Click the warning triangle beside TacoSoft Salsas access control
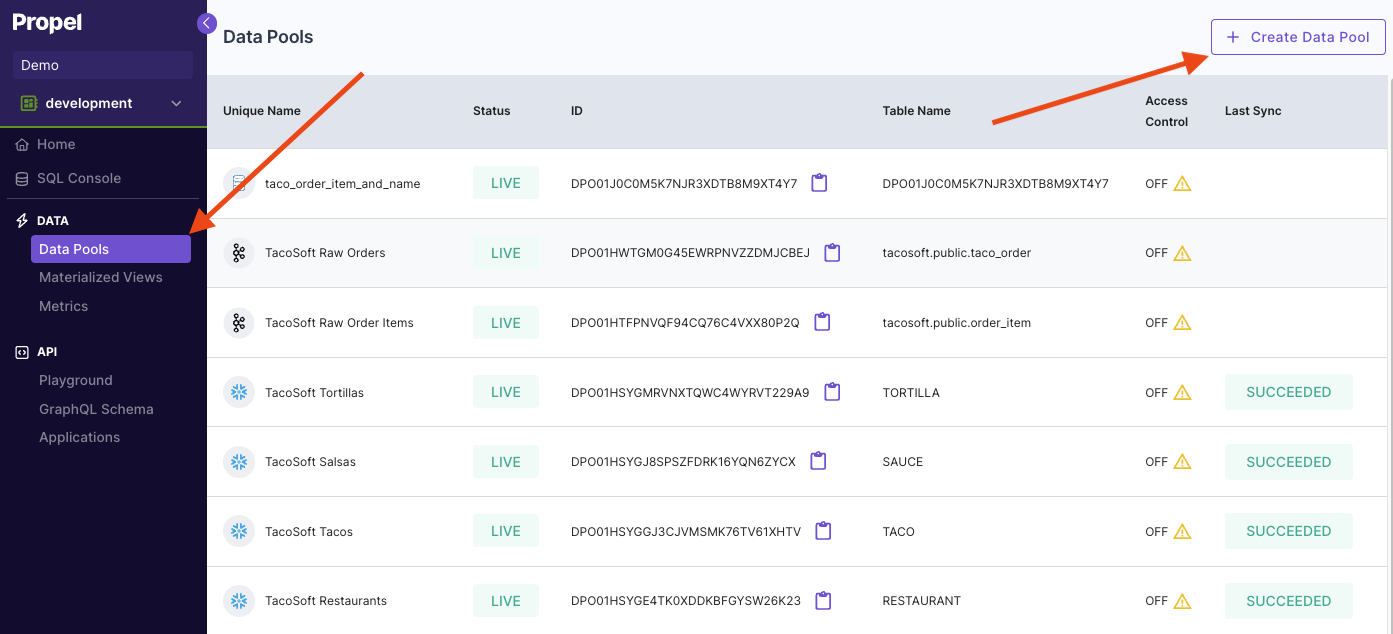 click(x=1181, y=462)
